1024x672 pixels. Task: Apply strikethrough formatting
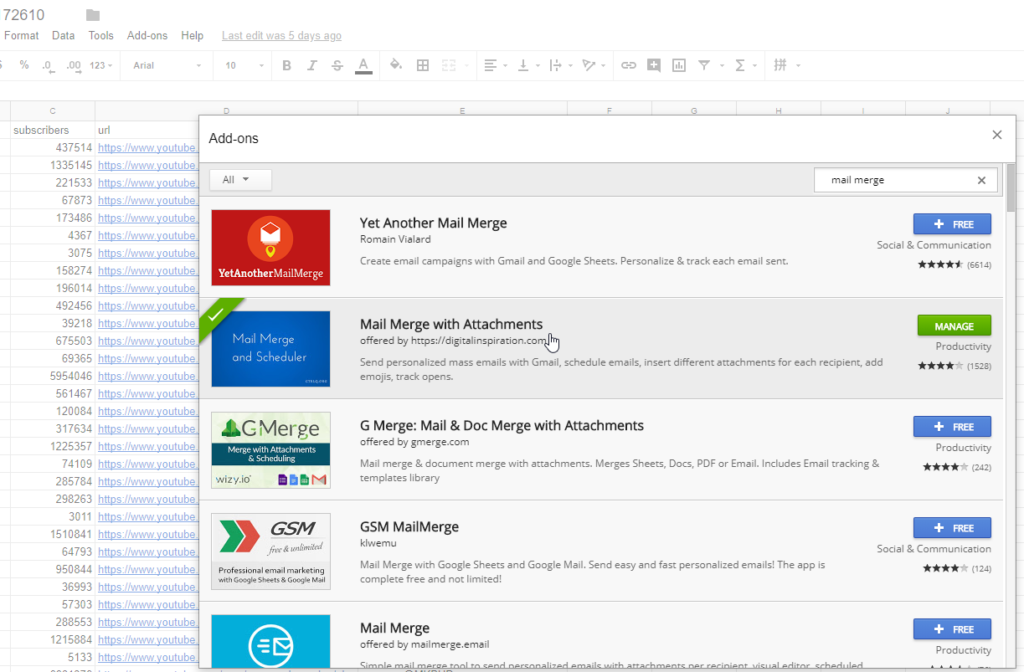(x=337, y=66)
